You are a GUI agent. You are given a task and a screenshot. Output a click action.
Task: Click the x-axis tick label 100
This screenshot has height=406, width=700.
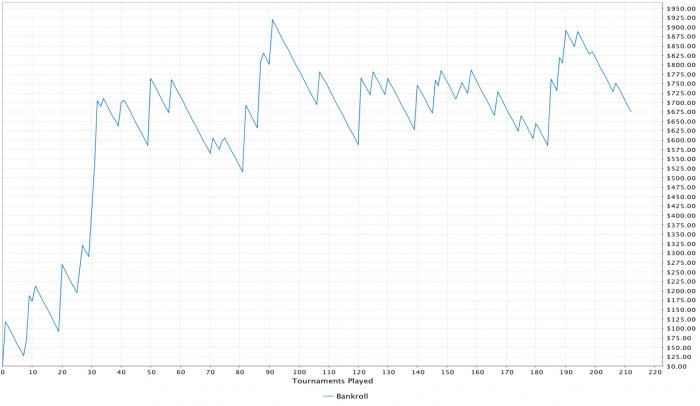coord(299,372)
